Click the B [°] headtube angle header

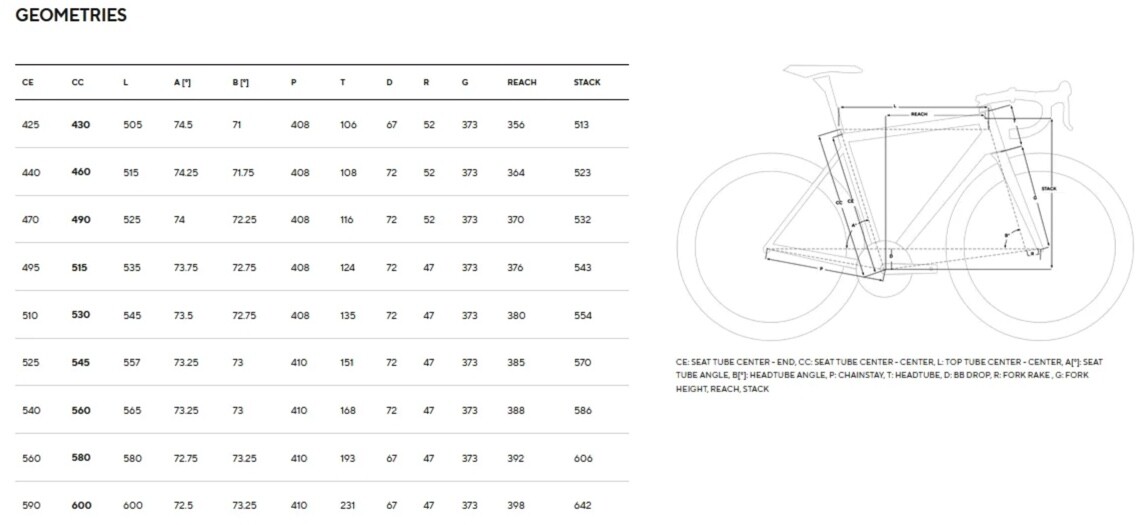point(240,82)
